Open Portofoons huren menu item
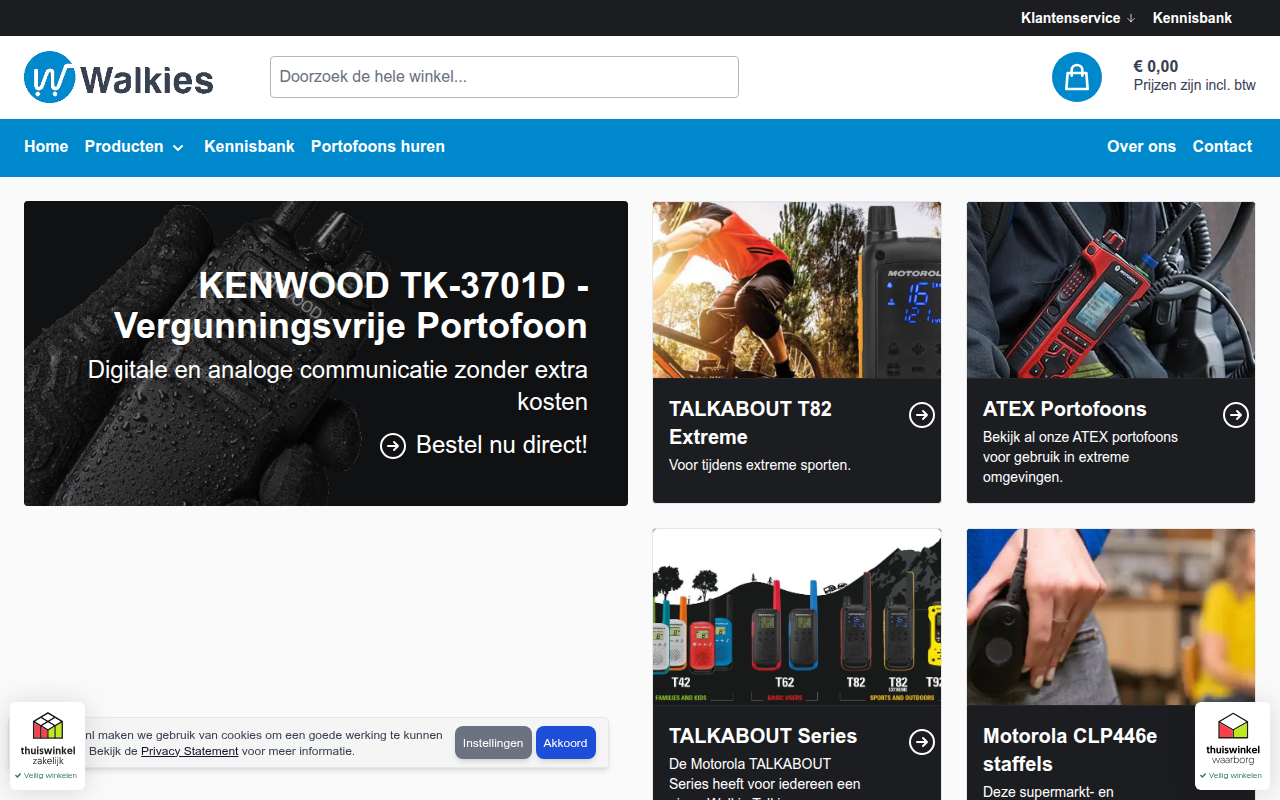This screenshot has height=800, width=1280. click(x=378, y=147)
